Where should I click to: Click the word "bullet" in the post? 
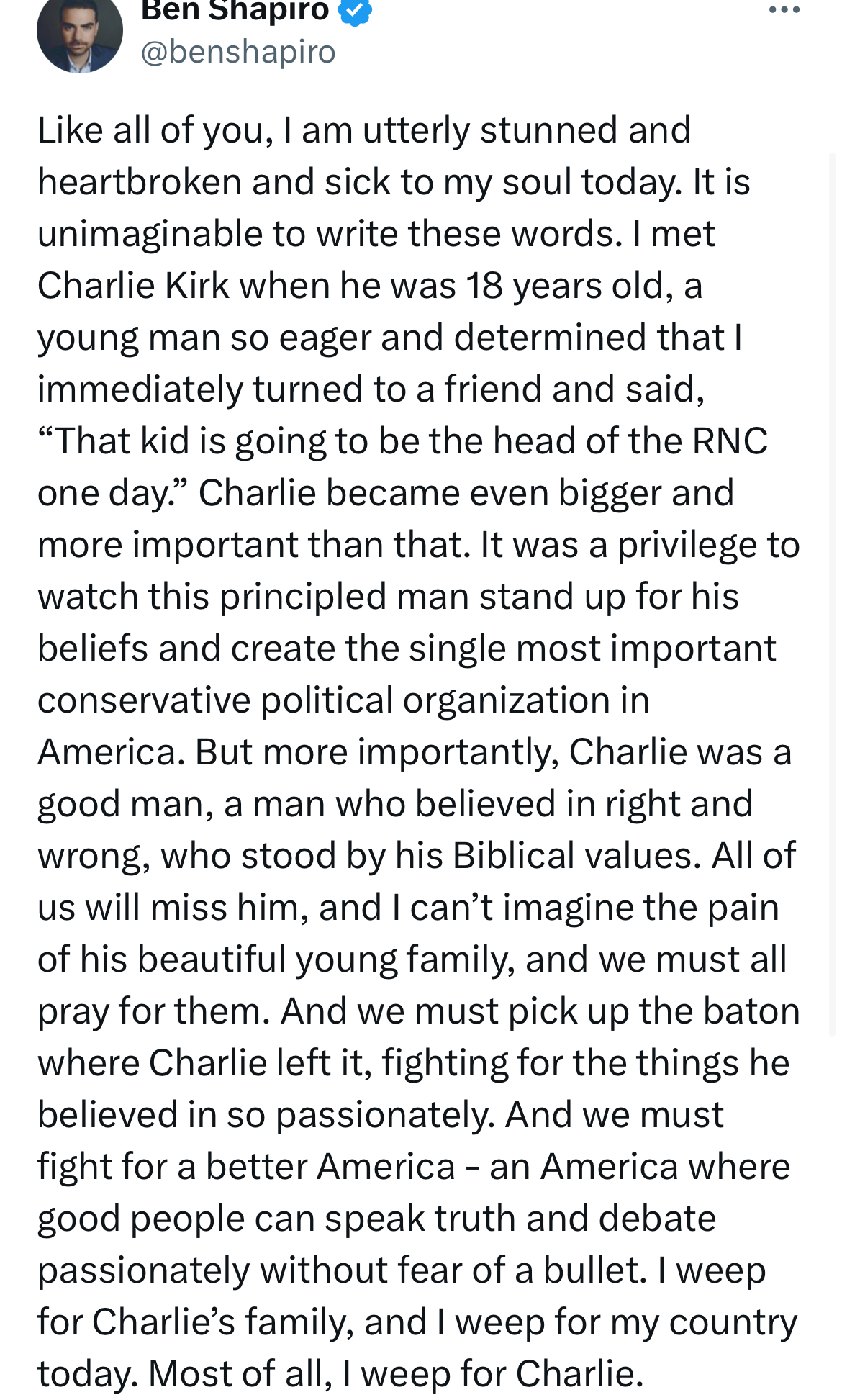pos(596,1270)
